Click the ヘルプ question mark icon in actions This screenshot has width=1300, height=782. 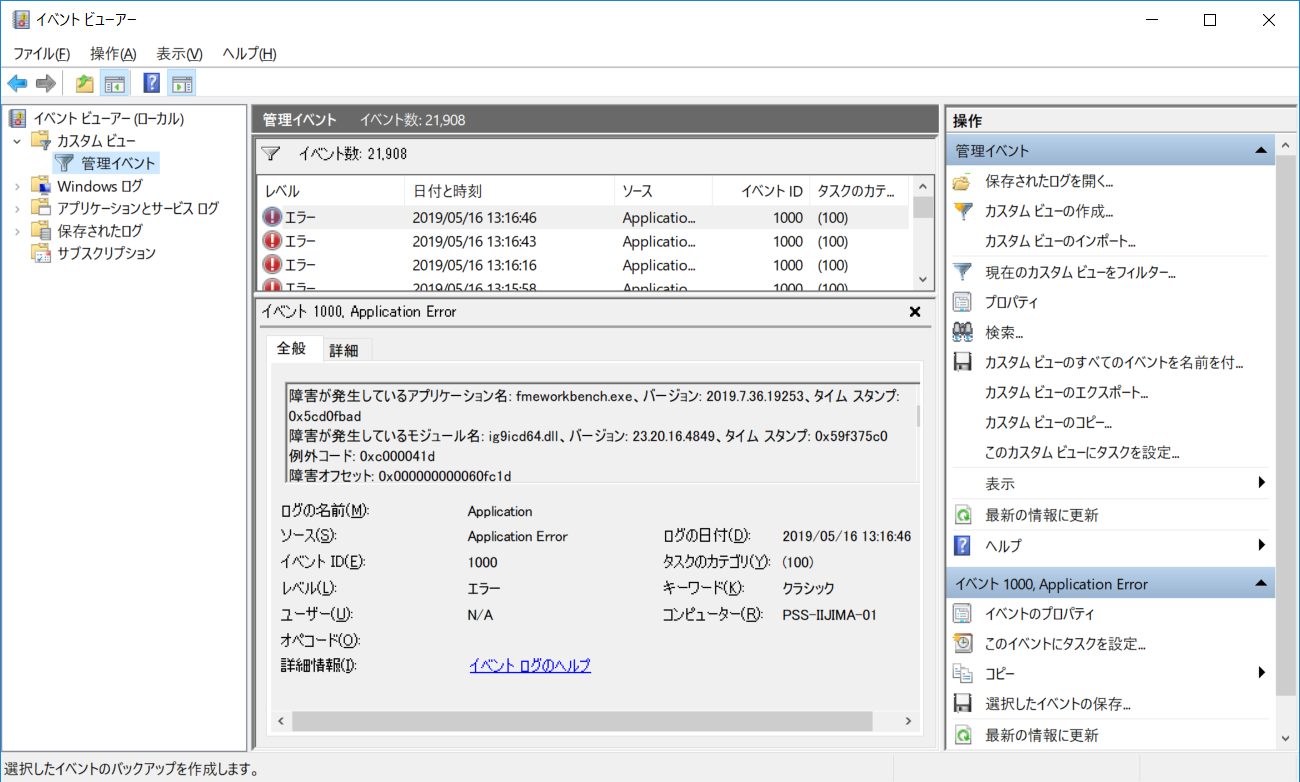click(x=962, y=545)
